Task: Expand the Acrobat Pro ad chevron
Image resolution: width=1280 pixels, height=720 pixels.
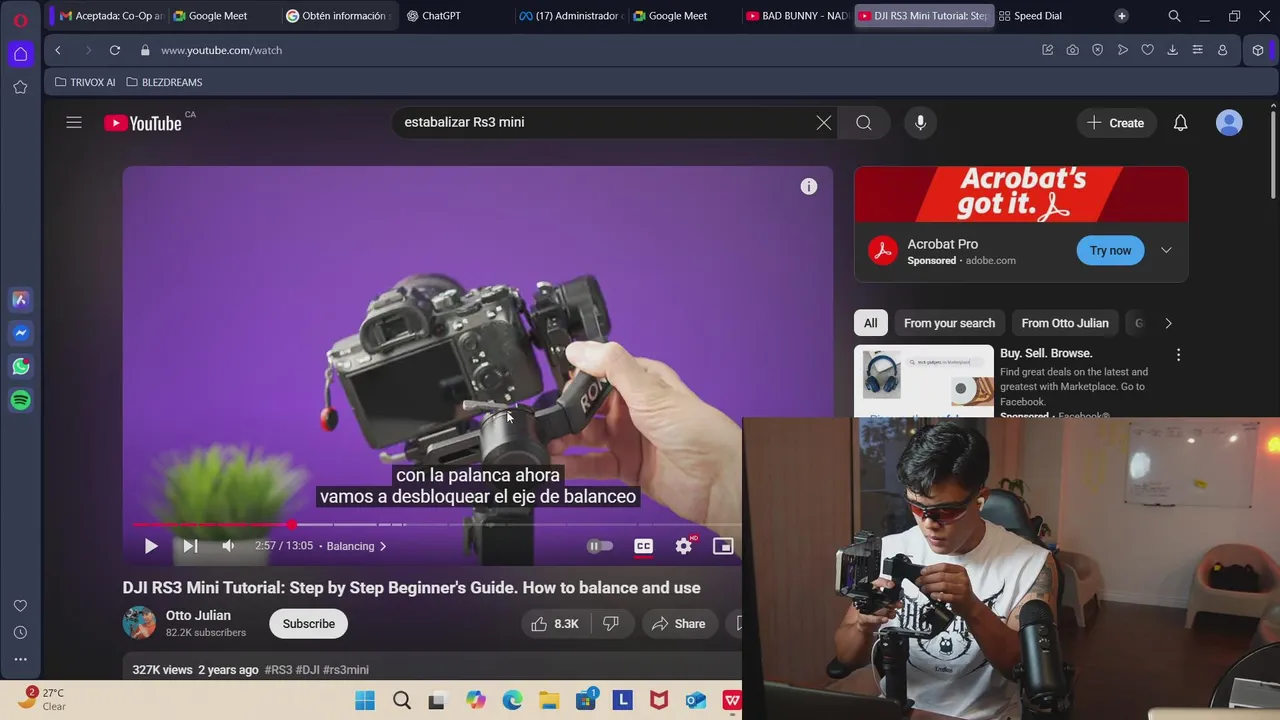Action: [x=1166, y=250]
